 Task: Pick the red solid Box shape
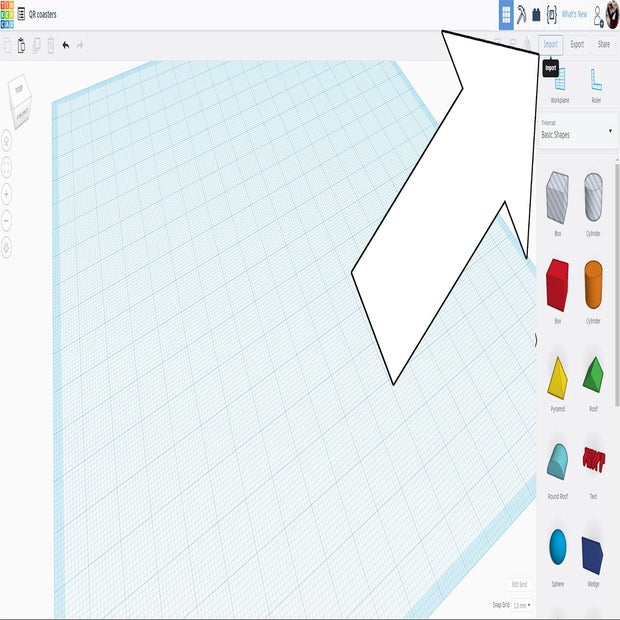[x=558, y=287]
